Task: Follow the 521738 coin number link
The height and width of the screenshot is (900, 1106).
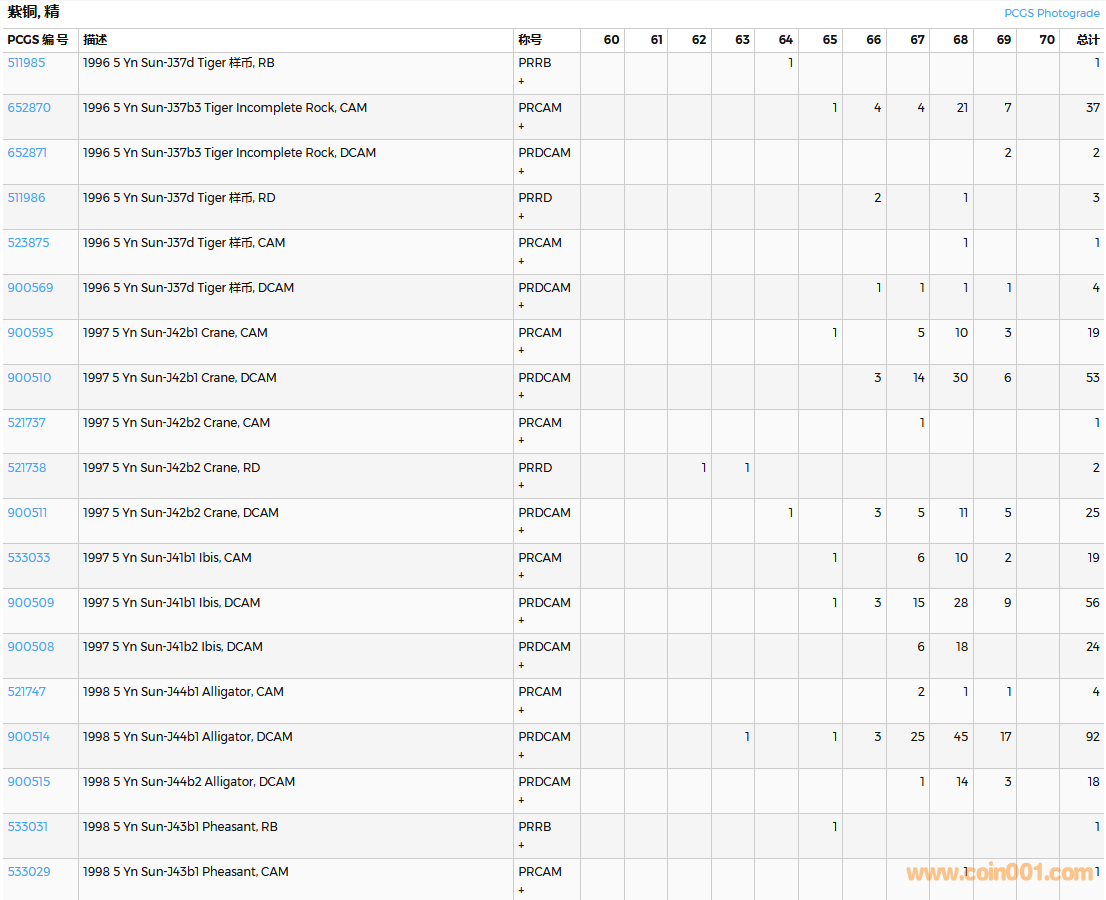Action: (27, 468)
